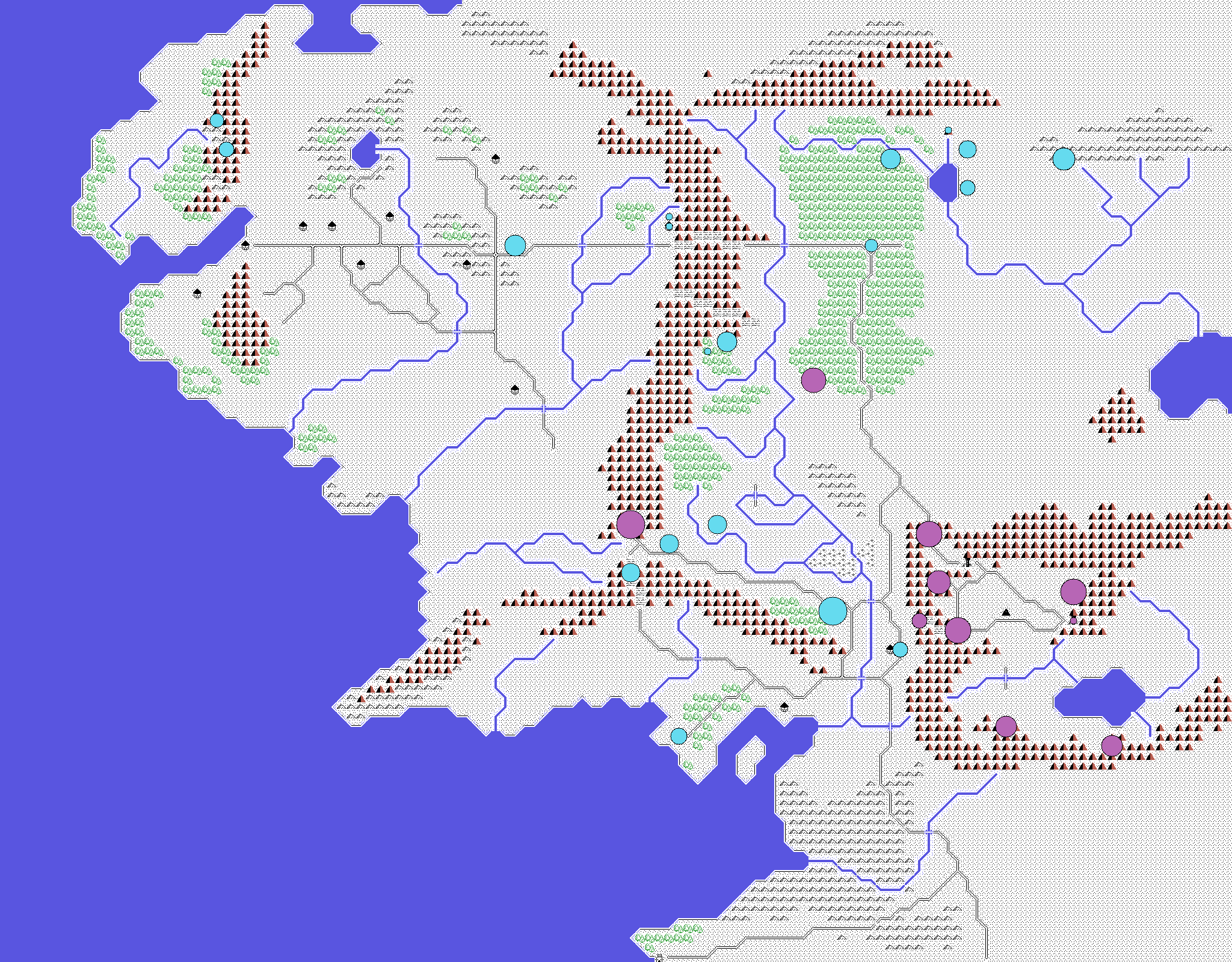This screenshot has height=962, width=1232.
Task: Click the hut icon on the southern coastal bay
Action: [784, 706]
